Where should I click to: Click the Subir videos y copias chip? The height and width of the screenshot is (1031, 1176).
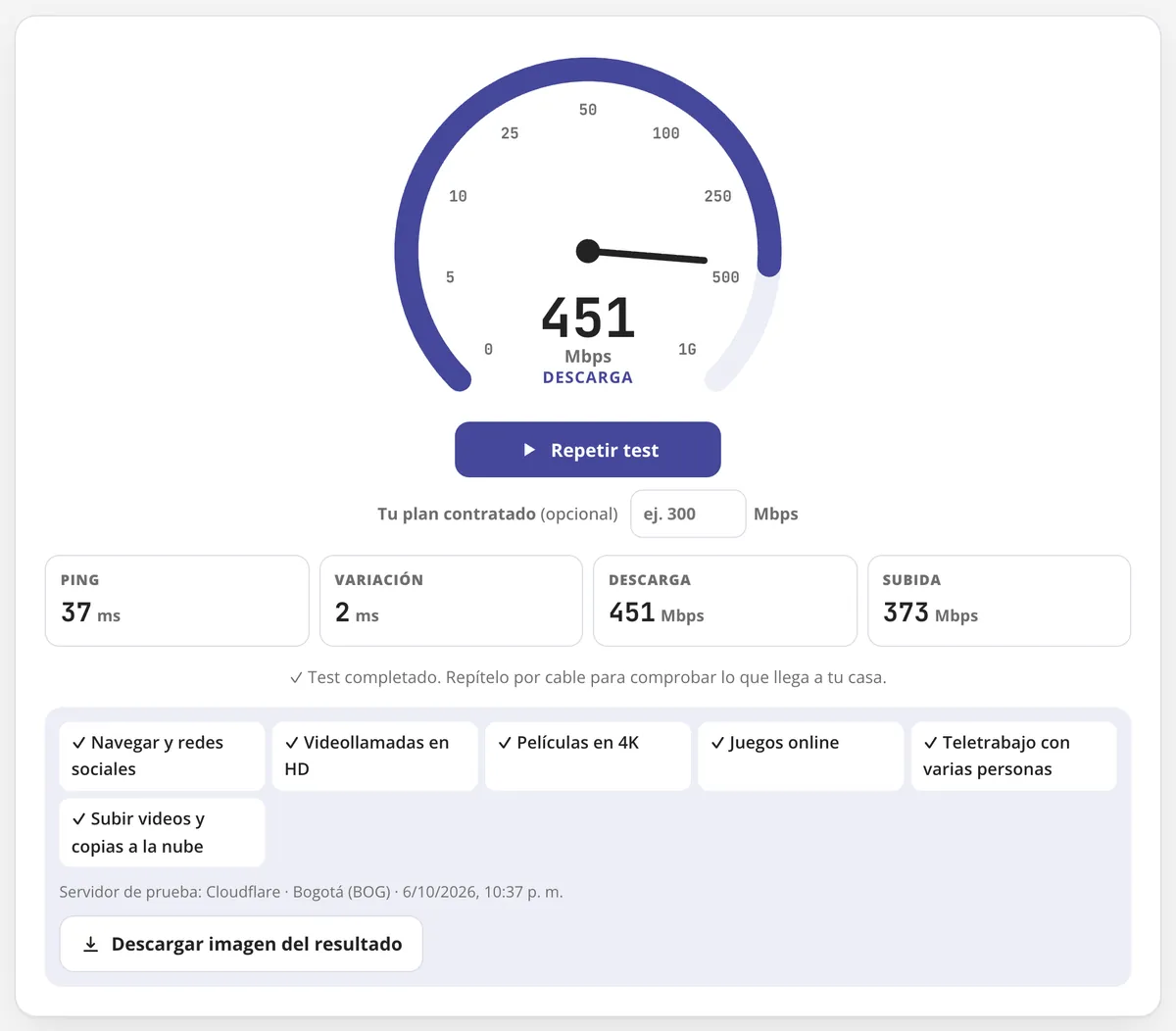click(x=162, y=832)
